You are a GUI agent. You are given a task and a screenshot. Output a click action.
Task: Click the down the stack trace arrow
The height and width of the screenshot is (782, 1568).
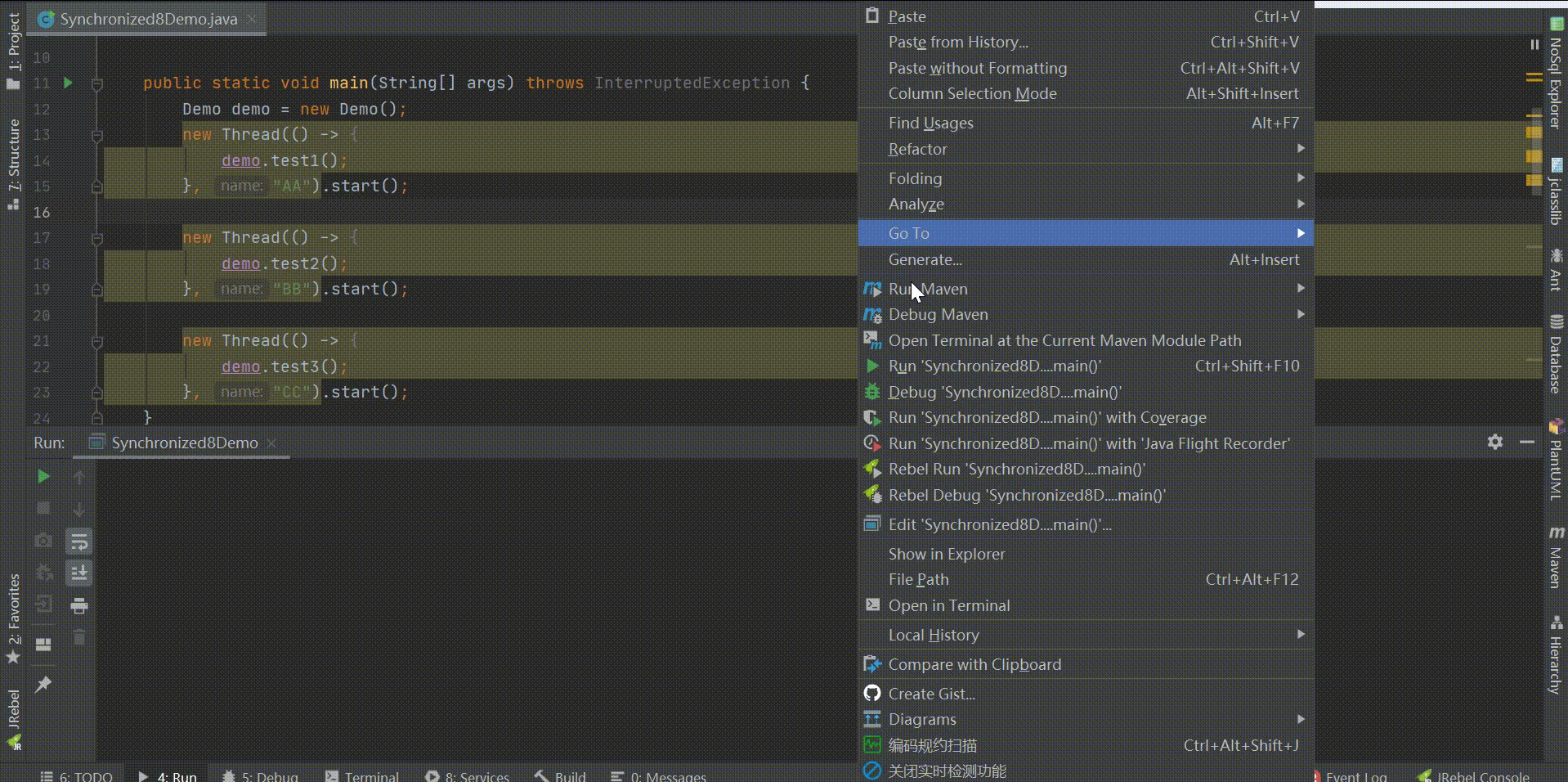tap(79, 508)
